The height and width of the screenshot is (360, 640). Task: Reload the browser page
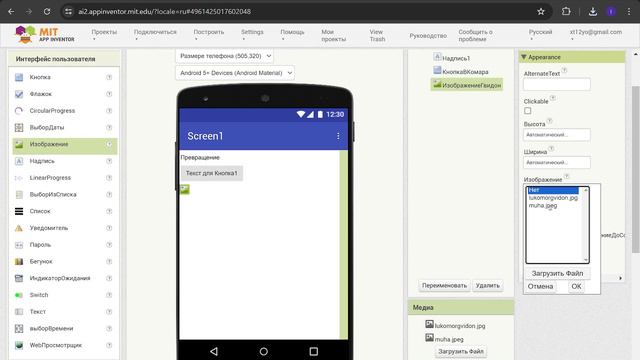[x=47, y=11]
